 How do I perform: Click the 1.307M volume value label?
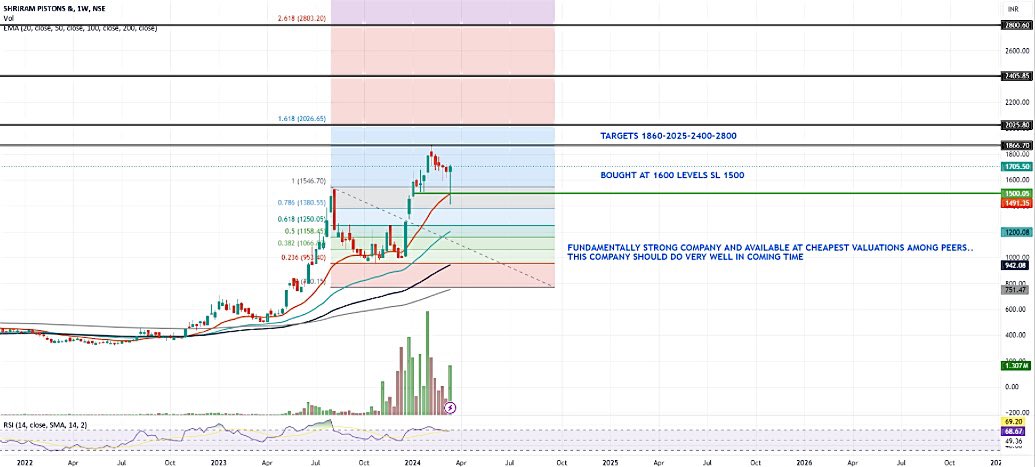point(1016,365)
